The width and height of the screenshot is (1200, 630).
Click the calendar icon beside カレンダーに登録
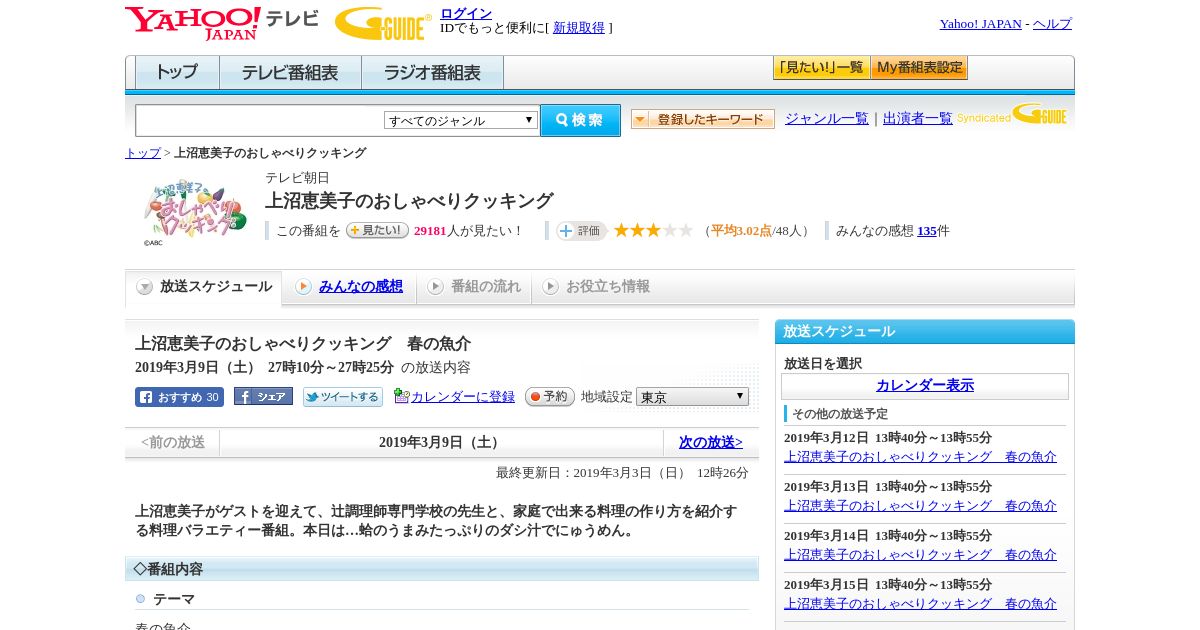(402, 396)
